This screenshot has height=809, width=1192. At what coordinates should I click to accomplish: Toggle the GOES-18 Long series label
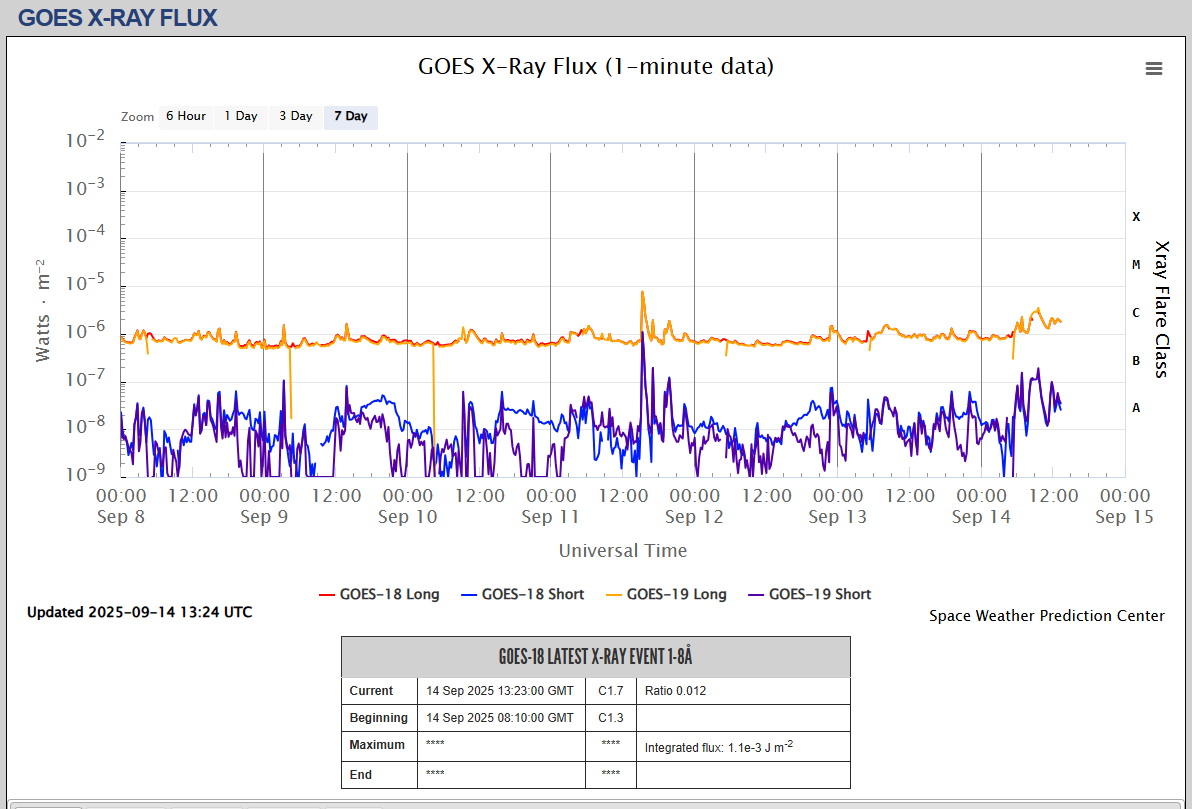tap(389, 594)
